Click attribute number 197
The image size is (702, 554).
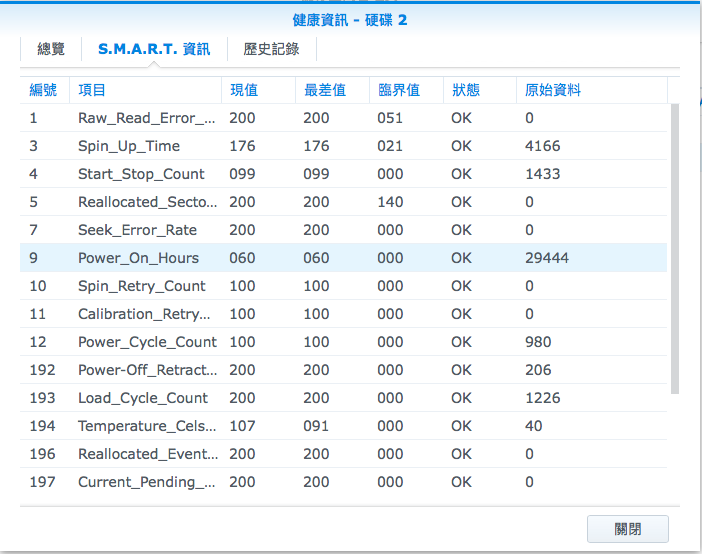point(43,481)
